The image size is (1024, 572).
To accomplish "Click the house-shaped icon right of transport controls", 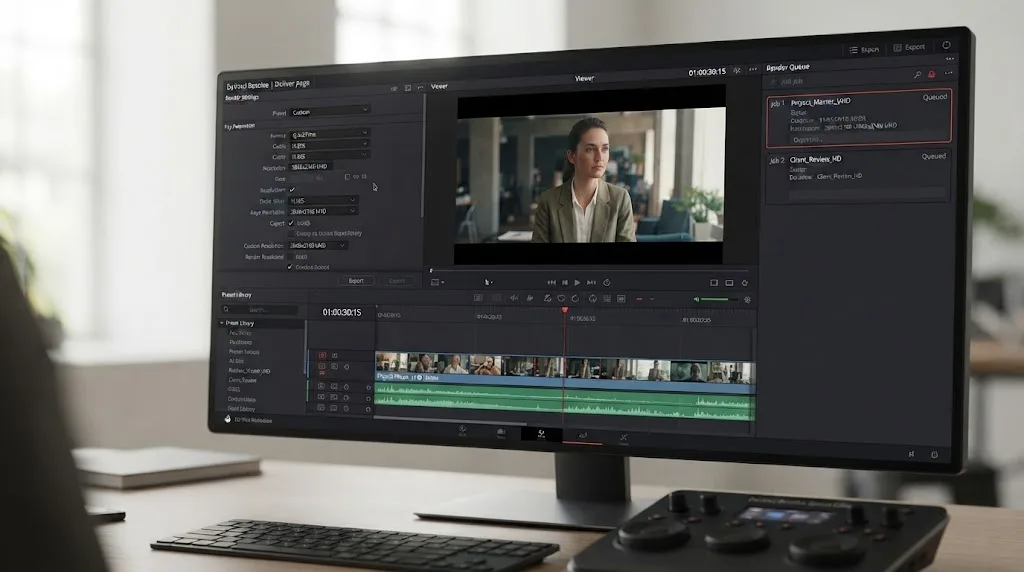I will 744,283.
